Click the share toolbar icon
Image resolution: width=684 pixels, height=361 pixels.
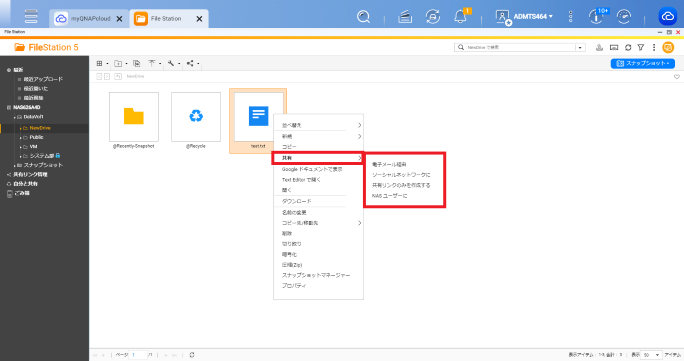click(x=190, y=64)
